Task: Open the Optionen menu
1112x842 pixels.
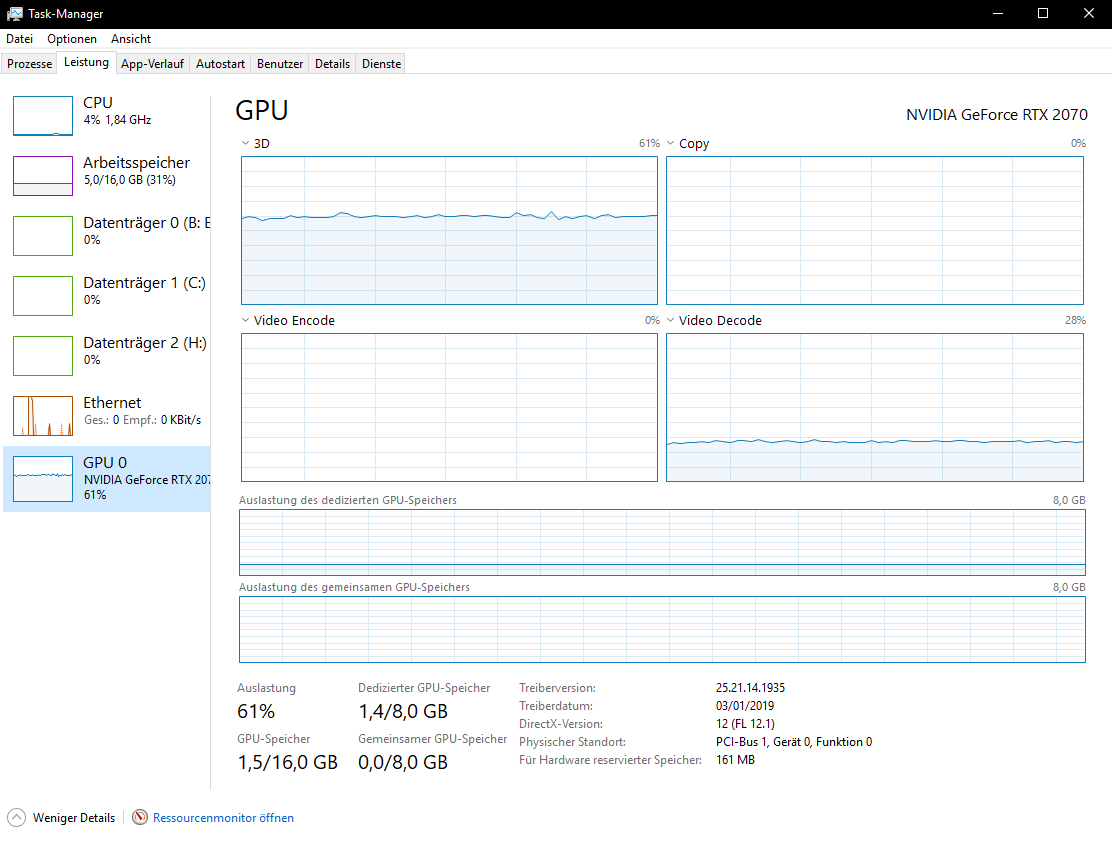Action: pyautogui.click(x=72, y=39)
